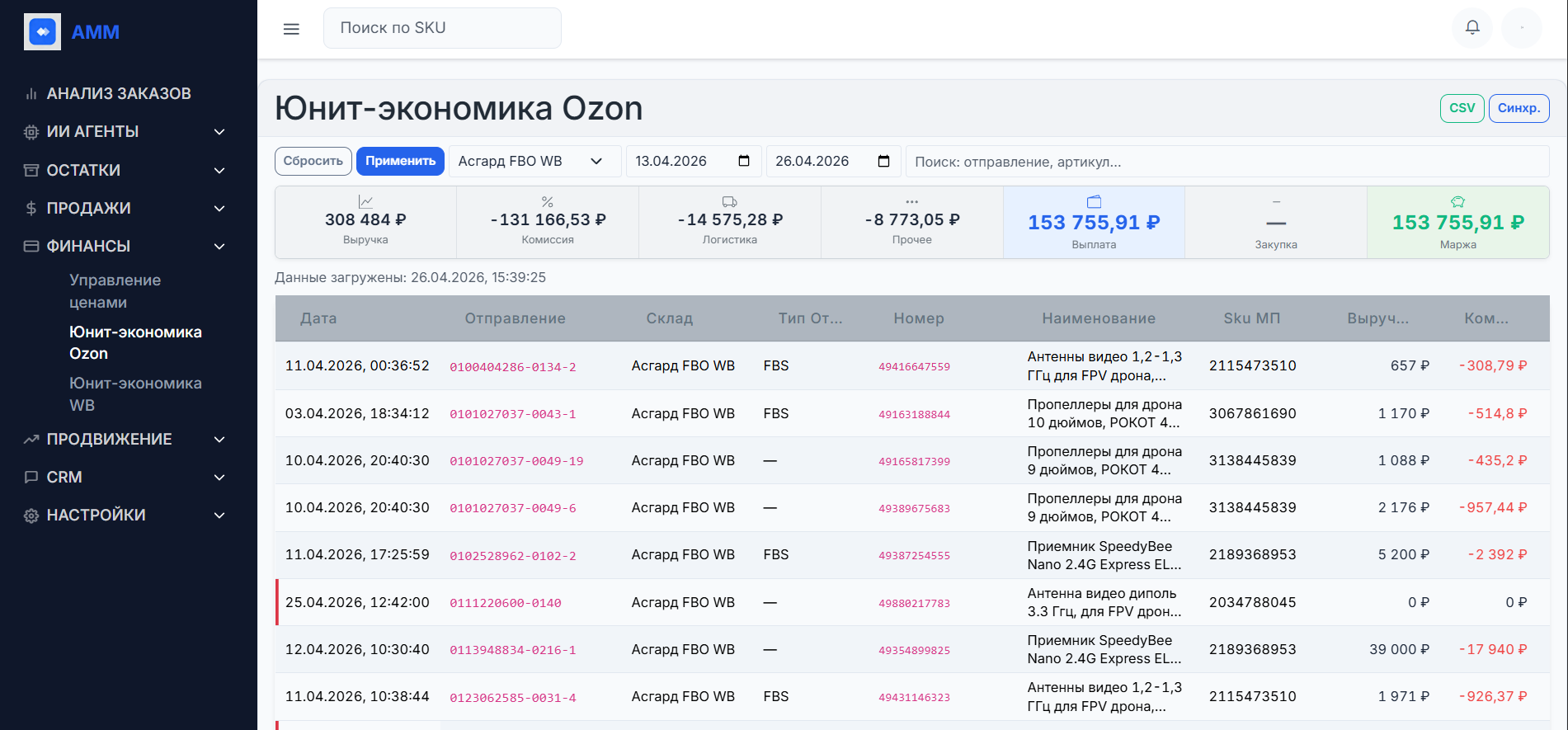Image resolution: width=1568 pixels, height=730 pixels.
Task: Expand the CRM menu chevron
Action: point(219,477)
